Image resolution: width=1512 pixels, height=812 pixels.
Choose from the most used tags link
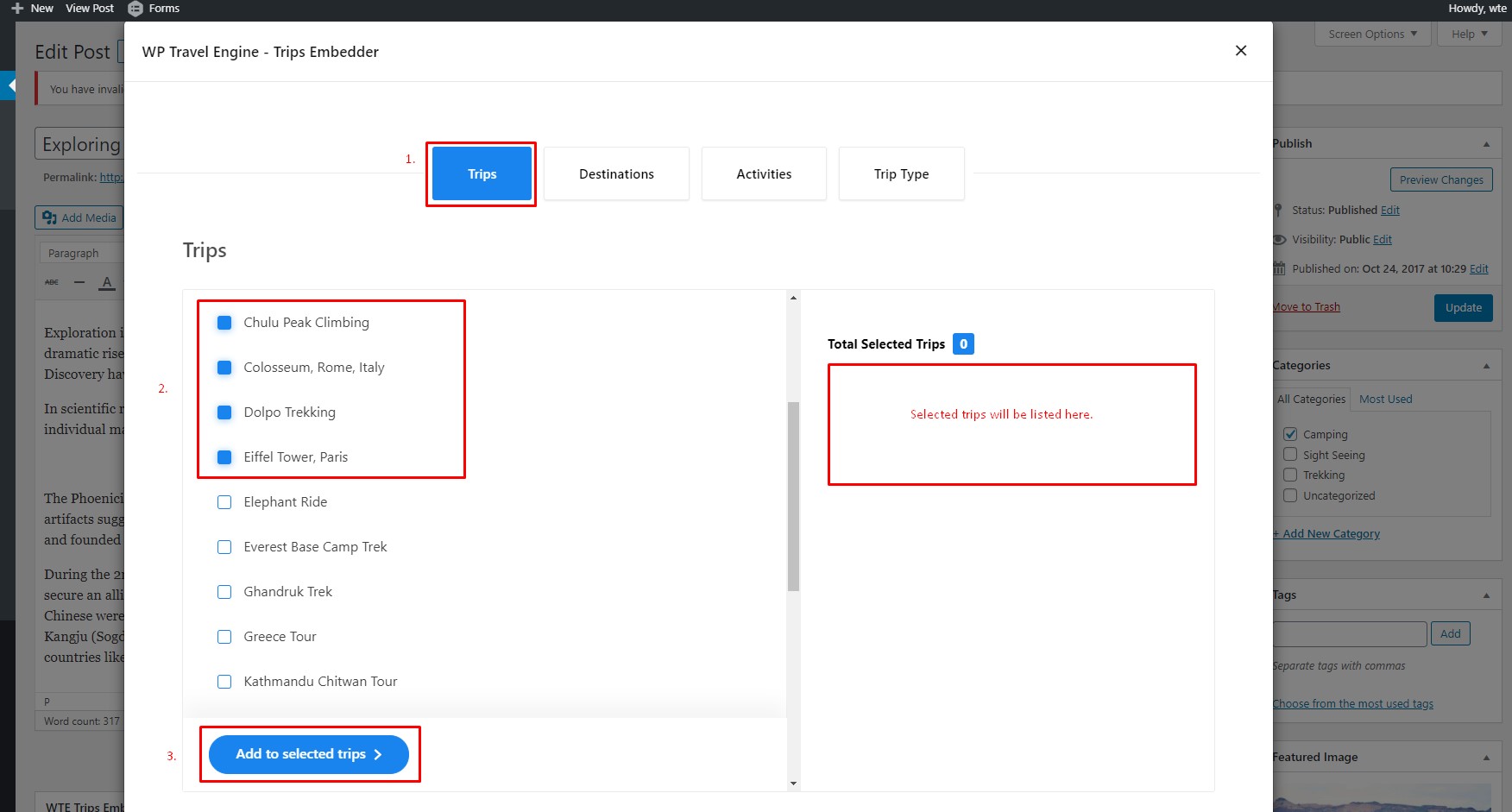1353,704
